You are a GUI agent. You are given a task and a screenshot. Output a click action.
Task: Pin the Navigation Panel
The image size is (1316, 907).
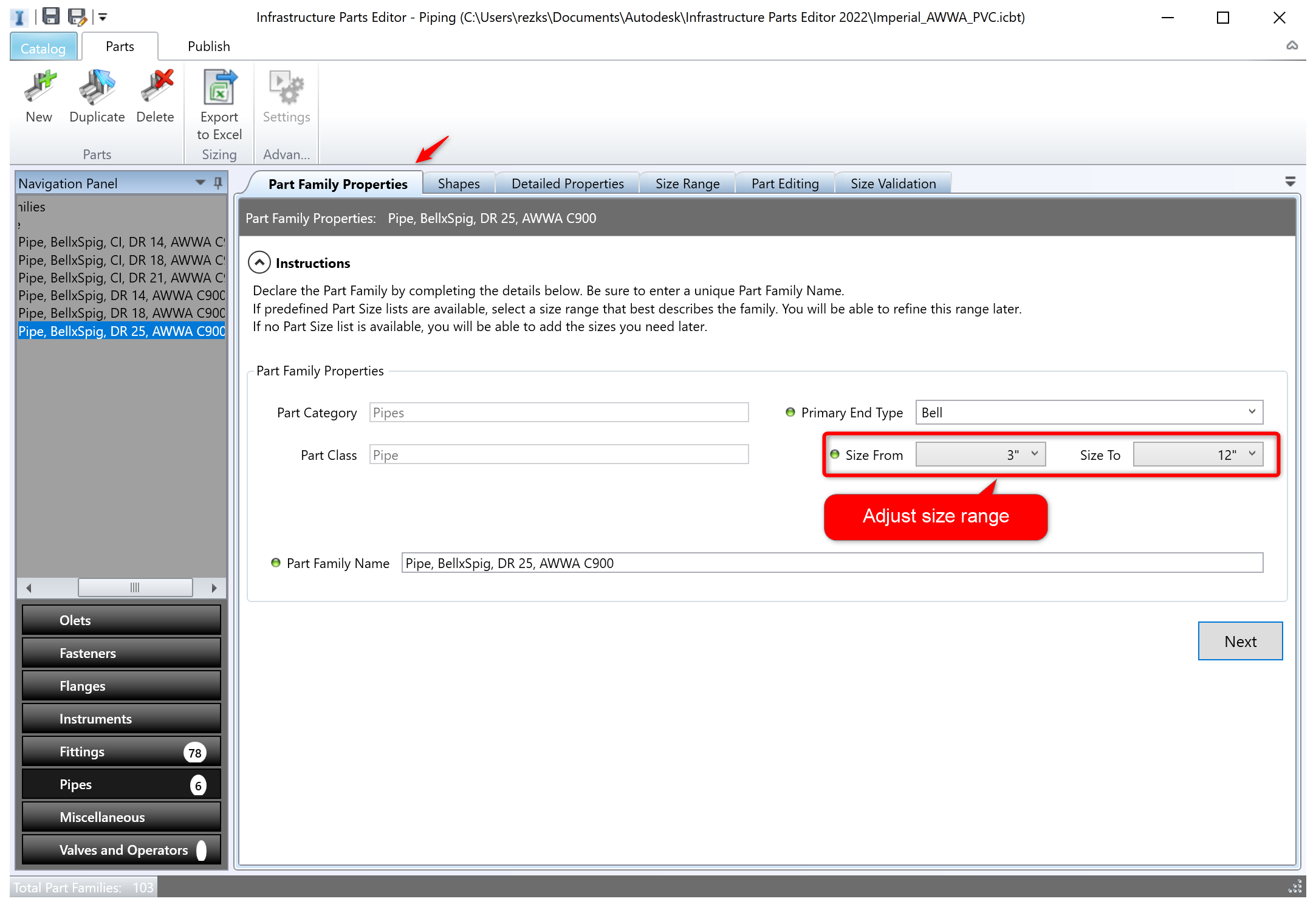(218, 183)
